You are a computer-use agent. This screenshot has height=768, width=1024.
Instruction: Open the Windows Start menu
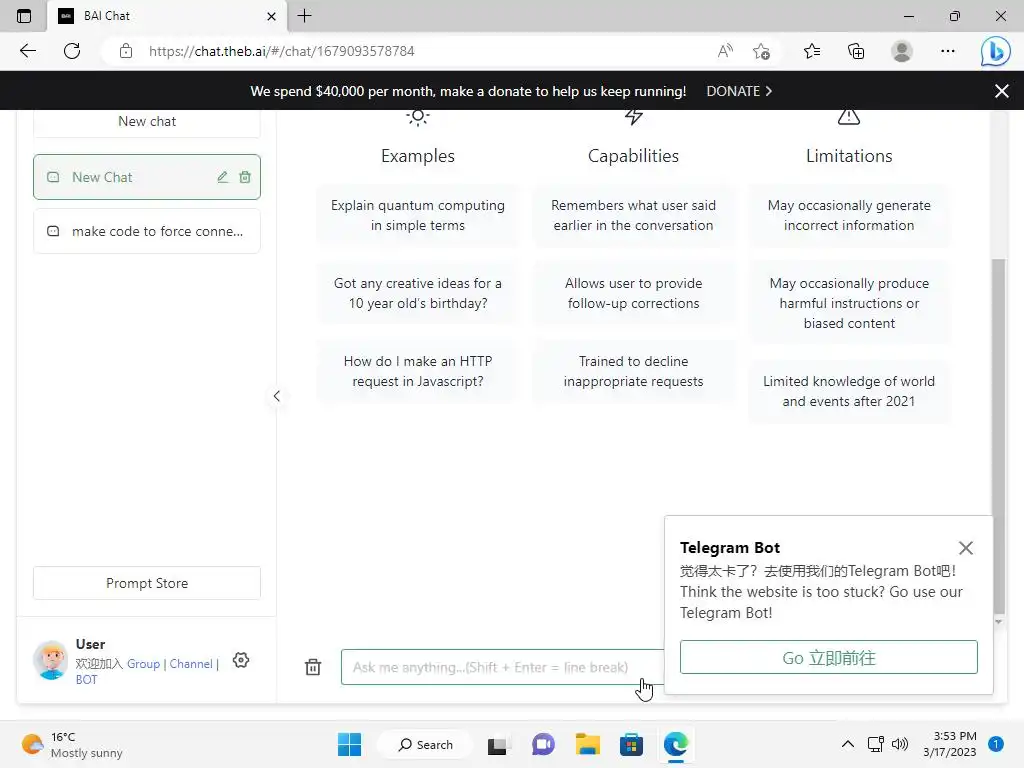pyautogui.click(x=349, y=744)
